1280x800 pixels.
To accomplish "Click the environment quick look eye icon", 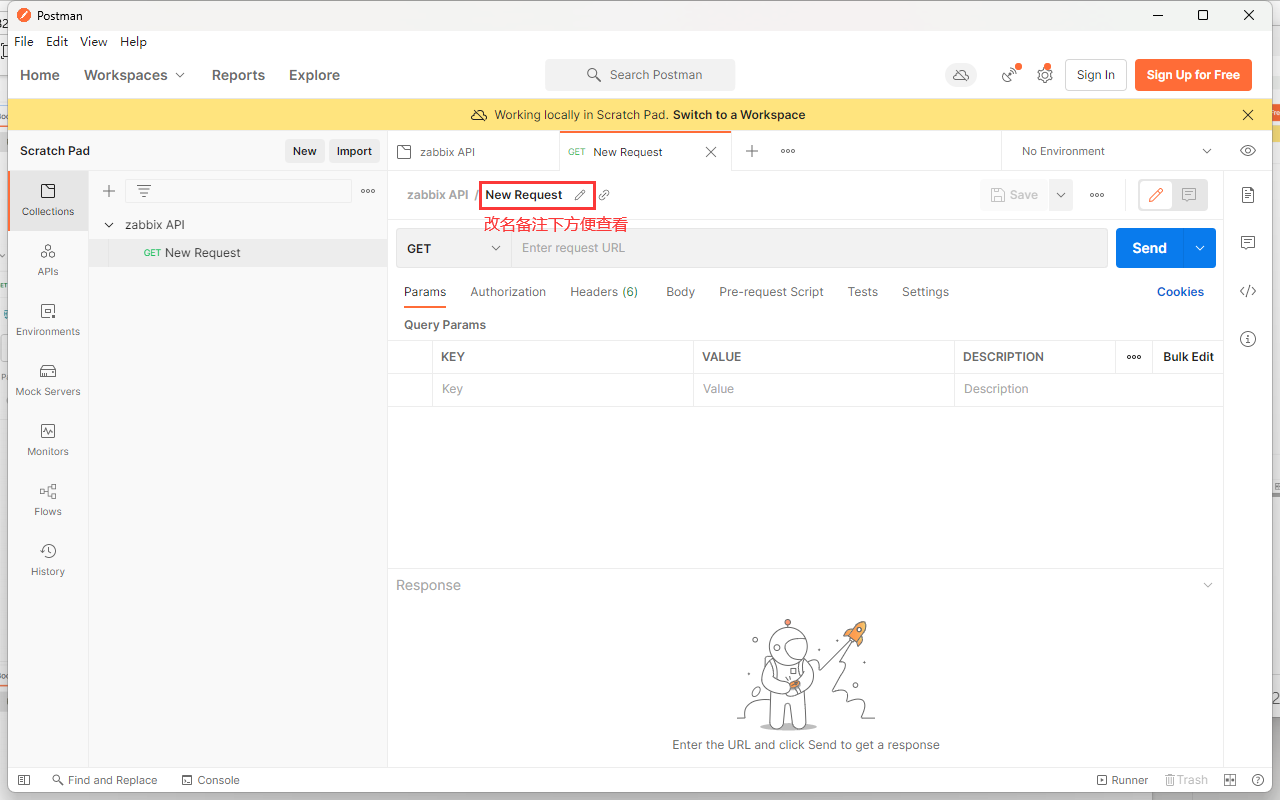I will click(x=1248, y=151).
